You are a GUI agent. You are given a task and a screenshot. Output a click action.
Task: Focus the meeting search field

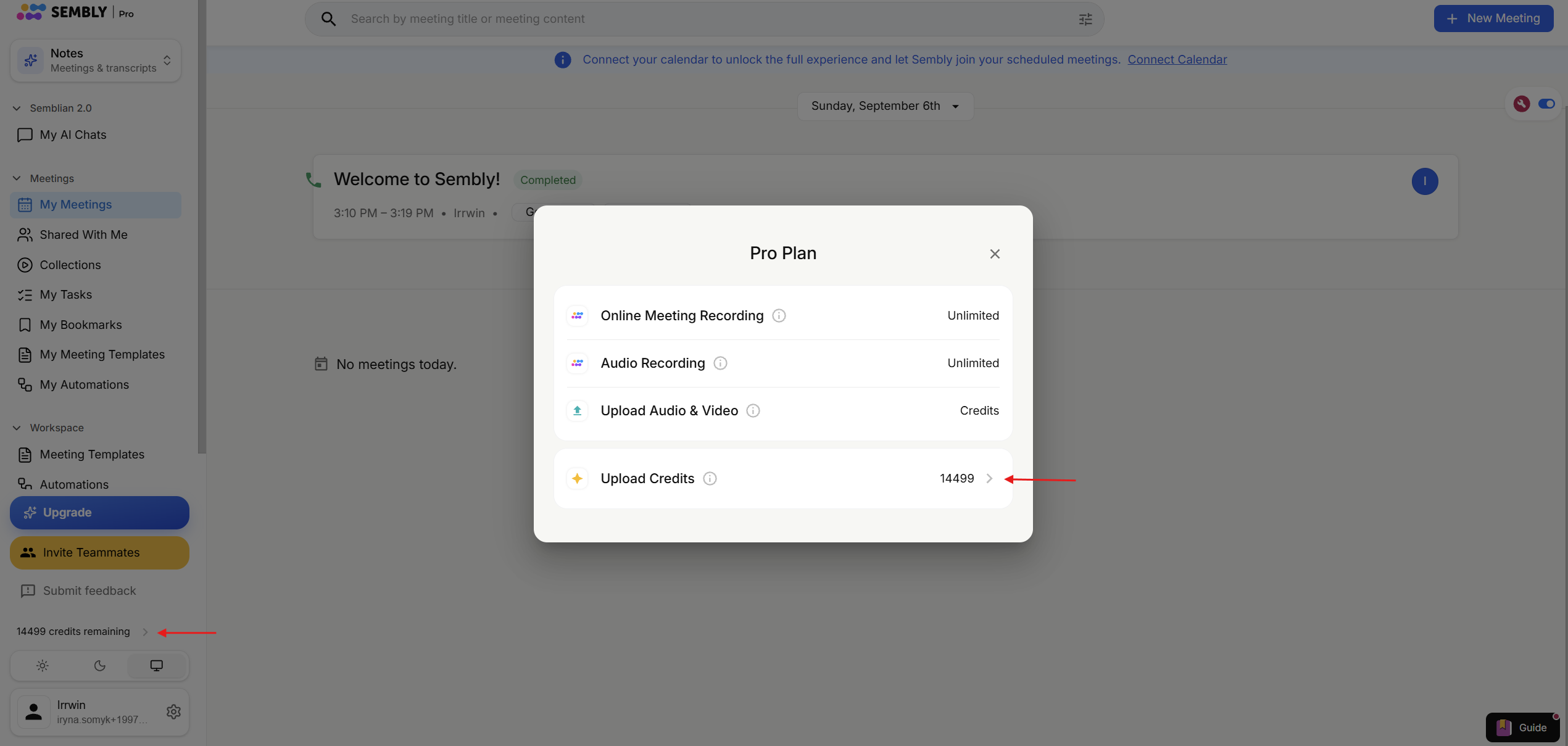(704, 19)
